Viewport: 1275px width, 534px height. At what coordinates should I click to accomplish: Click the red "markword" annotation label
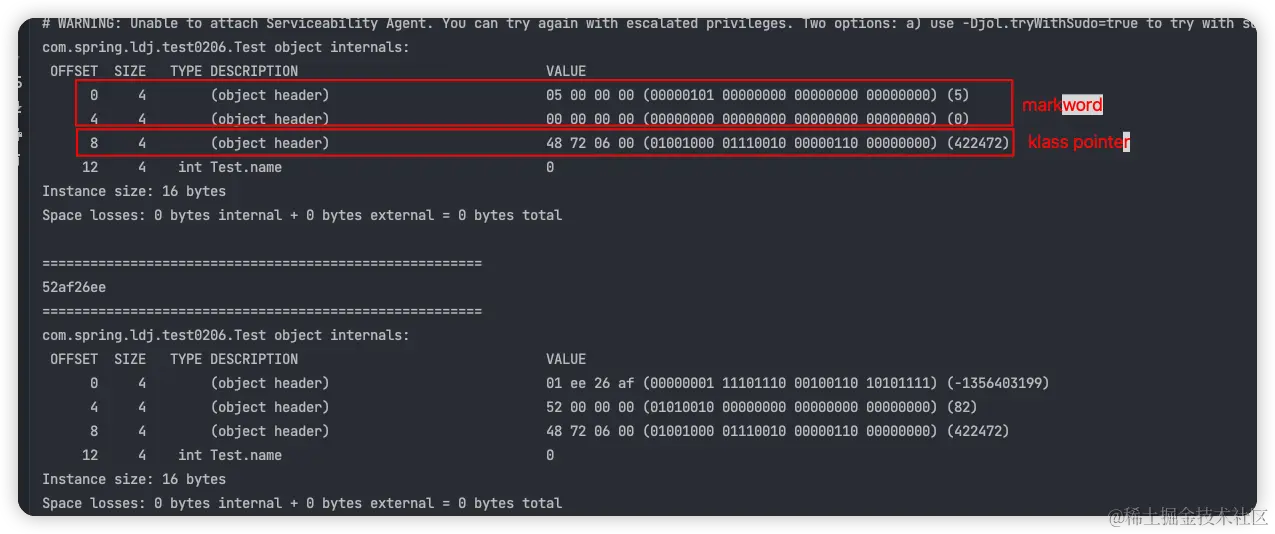click(1062, 105)
